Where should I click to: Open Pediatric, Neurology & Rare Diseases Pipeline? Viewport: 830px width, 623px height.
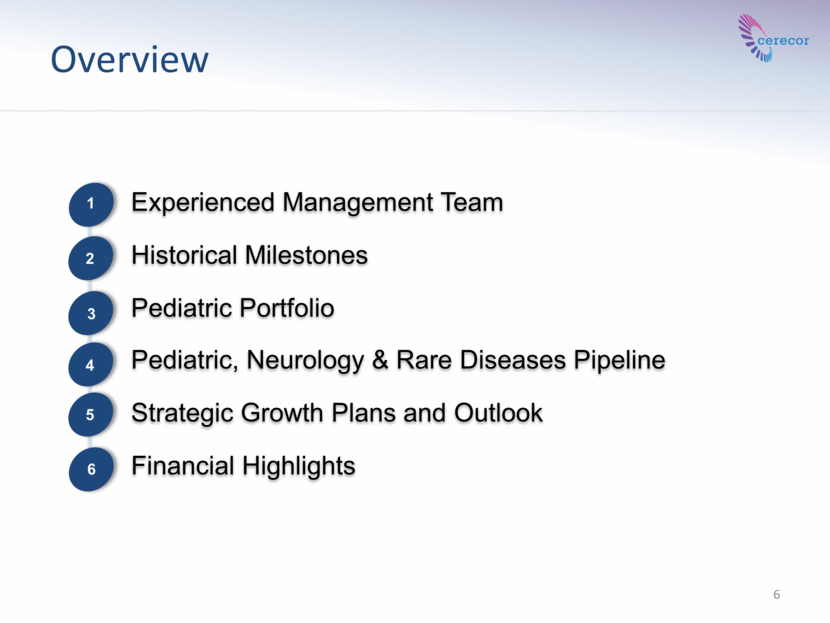[x=398, y=360]
